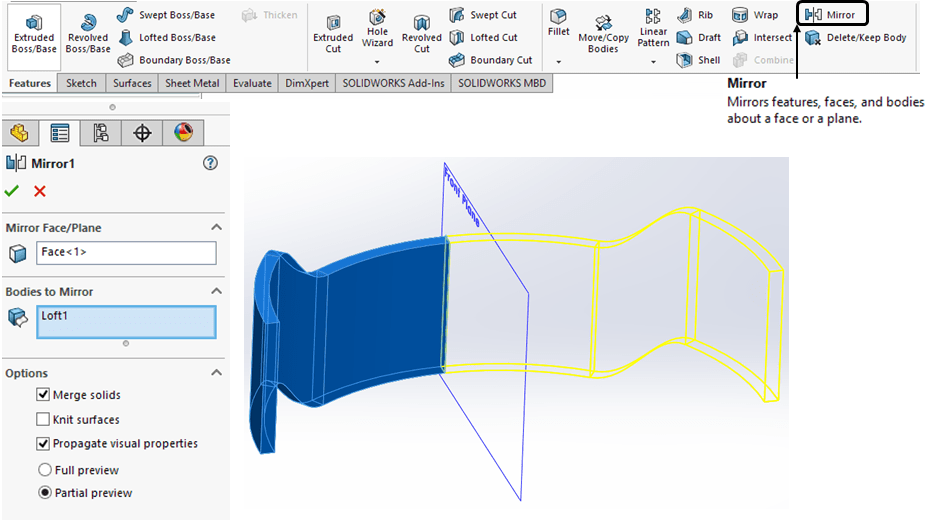
Task: Accept Mirror1 with green checkmark
Action: pyautogui.click(x=12, y=191)
